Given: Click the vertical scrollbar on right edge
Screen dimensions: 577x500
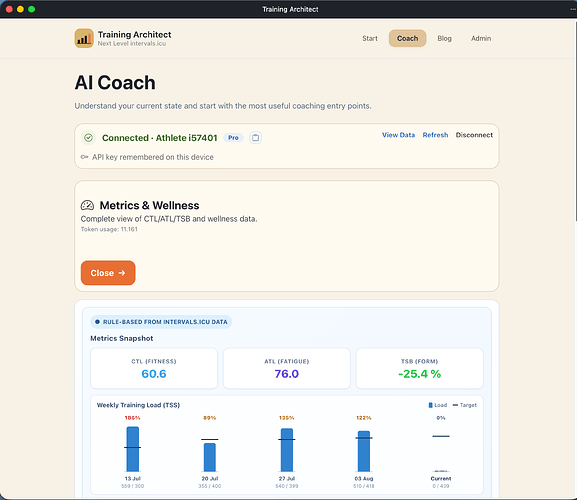Looking at the screenshot, I should click(x=575, y=121).
